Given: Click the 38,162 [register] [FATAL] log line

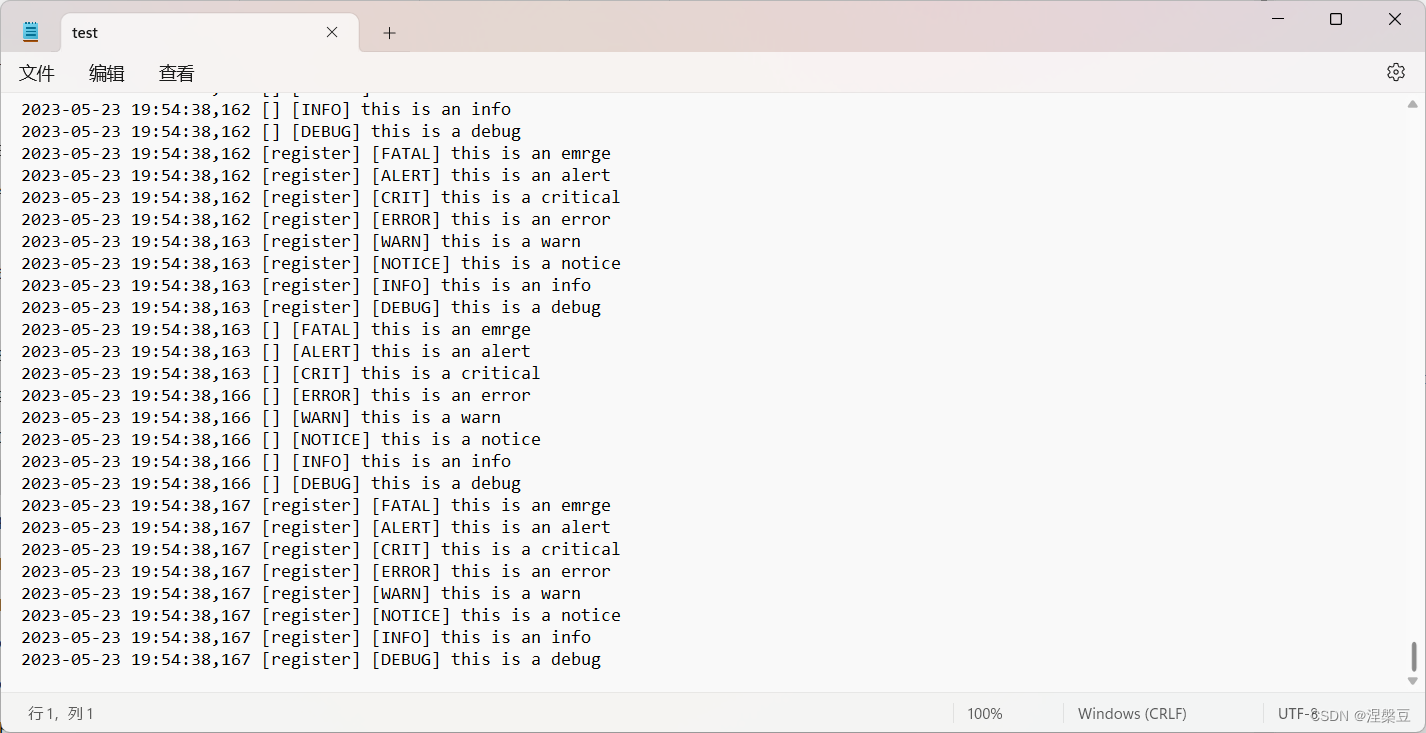Looking at the screenshot, I should (x=316, y=153).
